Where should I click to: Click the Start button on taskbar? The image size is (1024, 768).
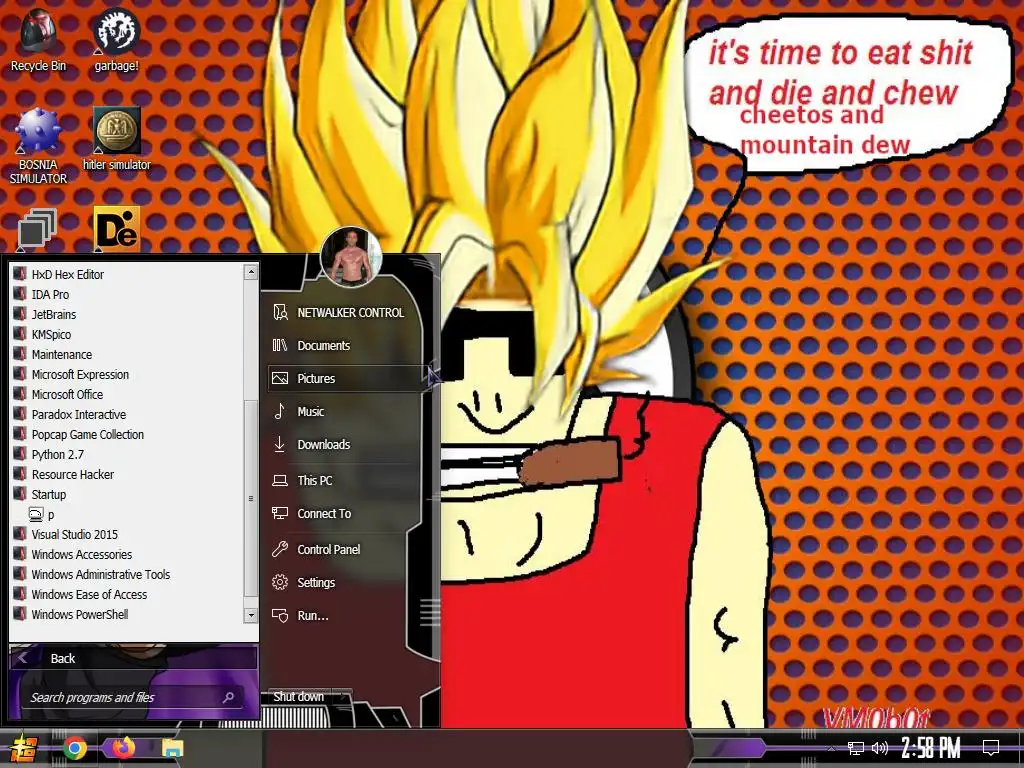pyautogui.click(x=22, y=748)
